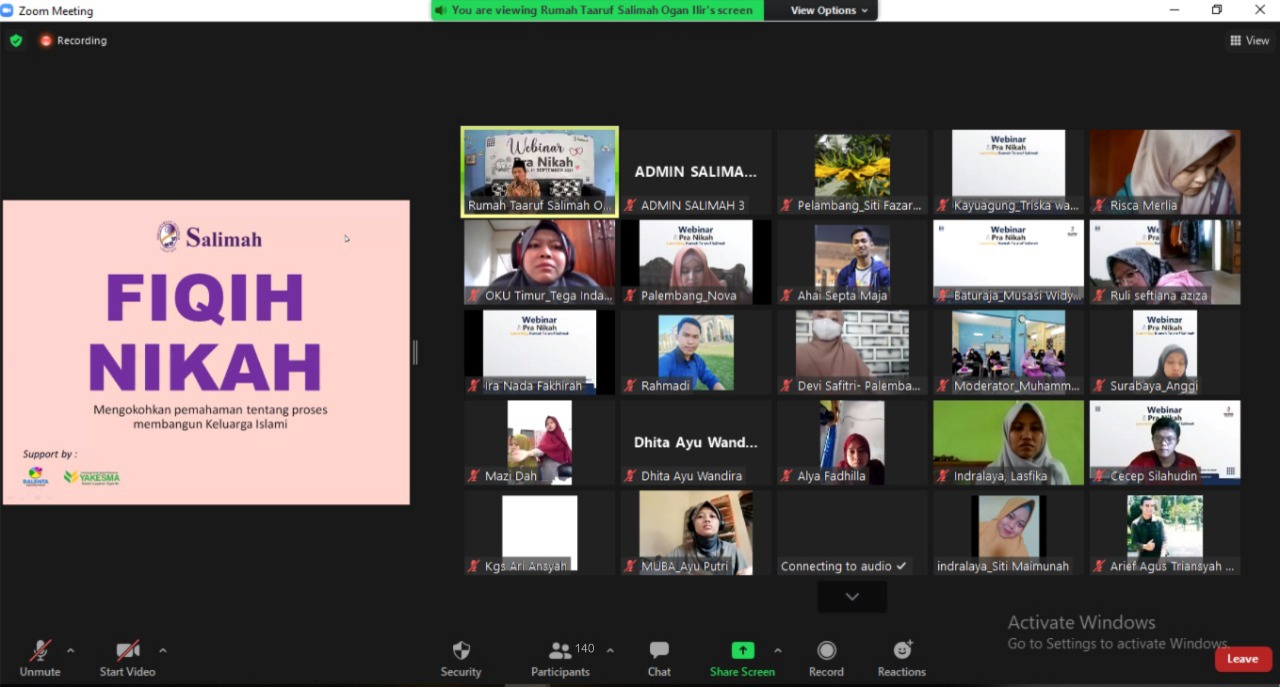Expand audio options arrow beside Unmute
Viewport: 1280px width, 687px height.
(70, 650)
